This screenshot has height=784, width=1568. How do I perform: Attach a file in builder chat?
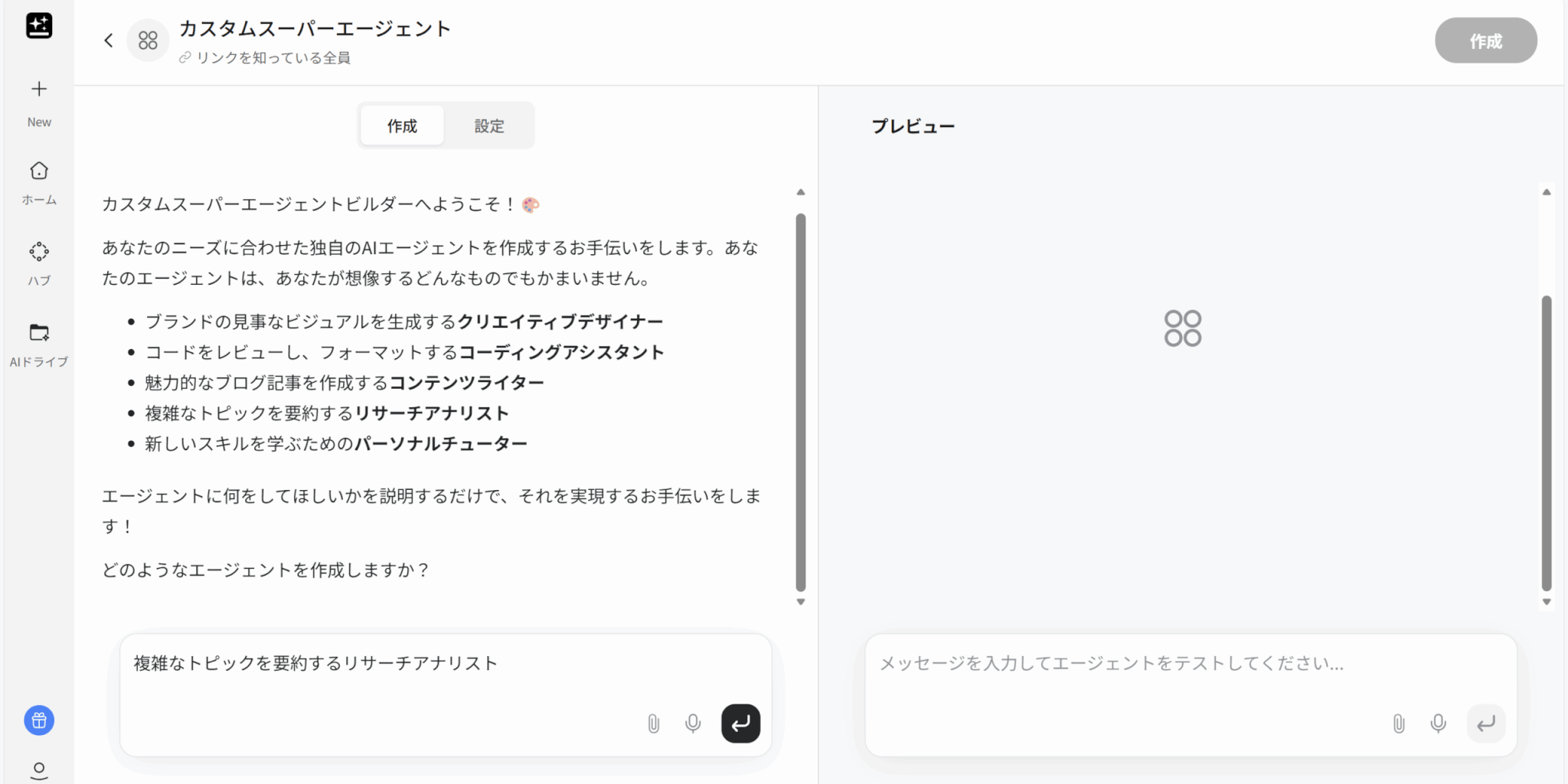tap(653, 724)
